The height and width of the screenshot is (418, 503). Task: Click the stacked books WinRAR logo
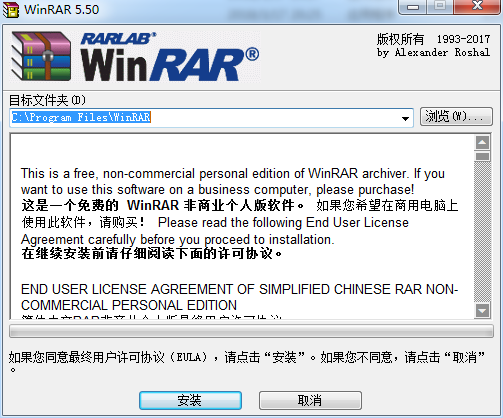click(41, 56)
